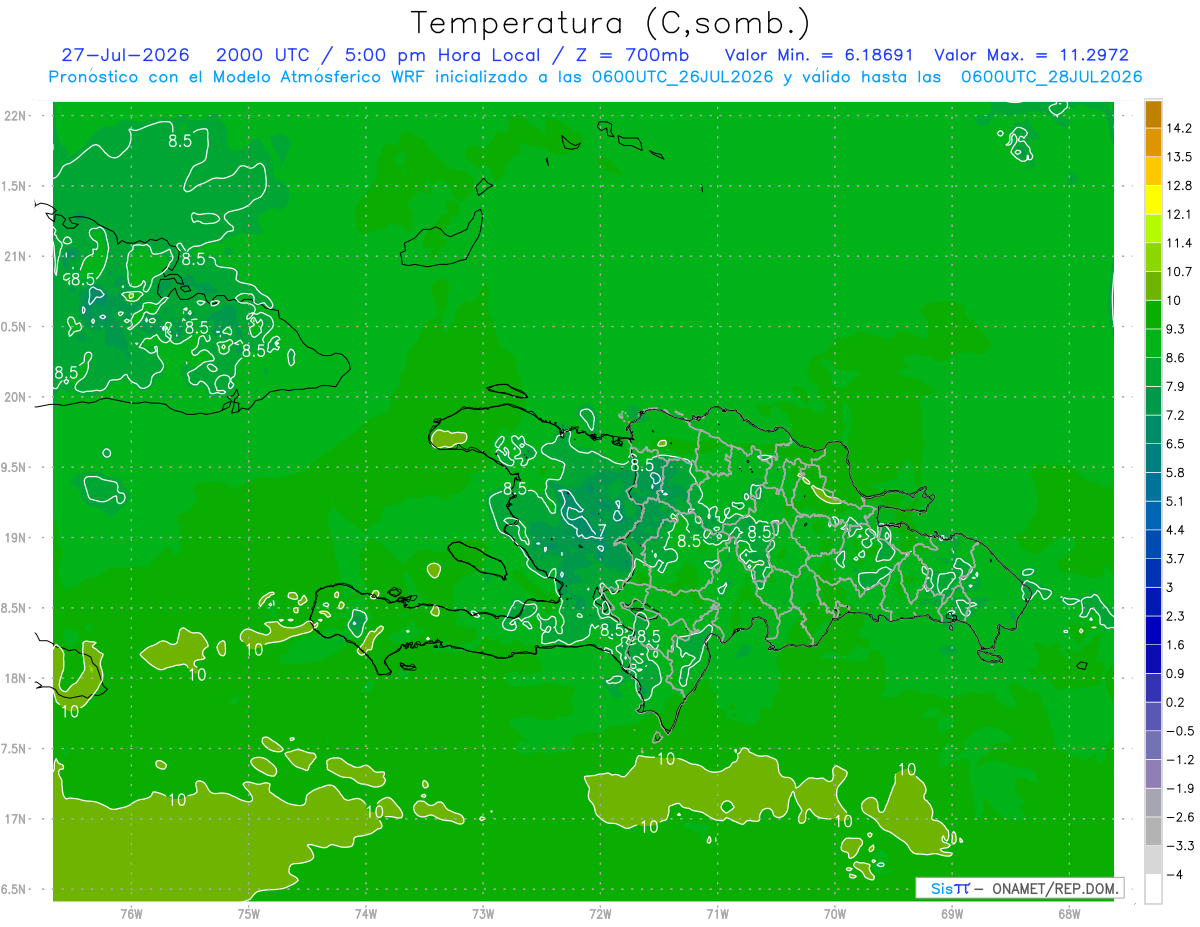Click the color bar segment between 13.5 and 14.2

click(x=1153, y=142)
